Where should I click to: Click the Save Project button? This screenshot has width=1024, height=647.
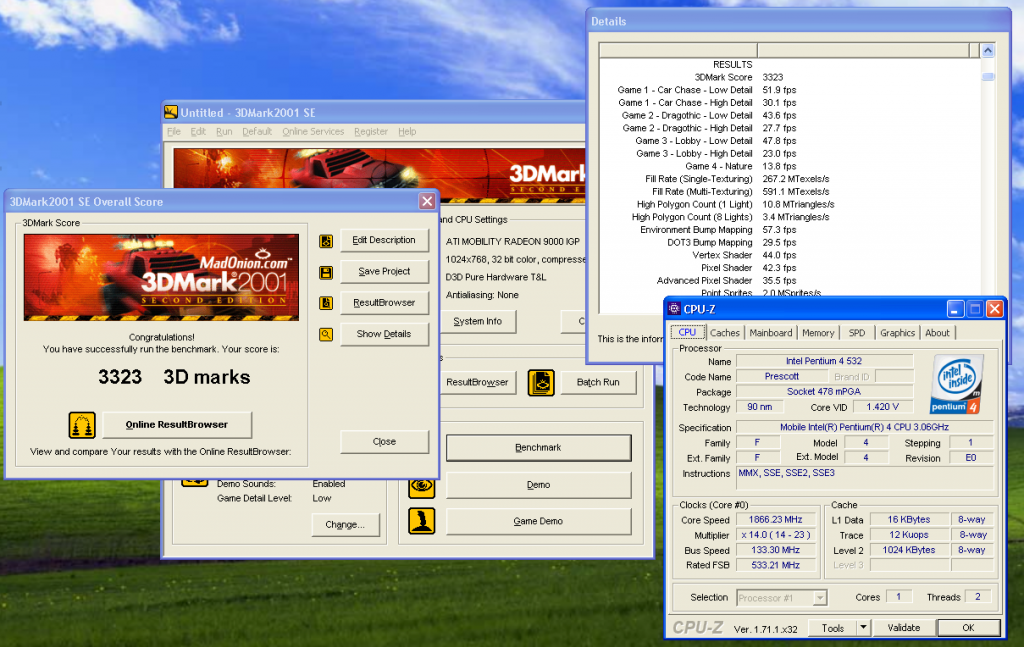click(x=384, y=272)
